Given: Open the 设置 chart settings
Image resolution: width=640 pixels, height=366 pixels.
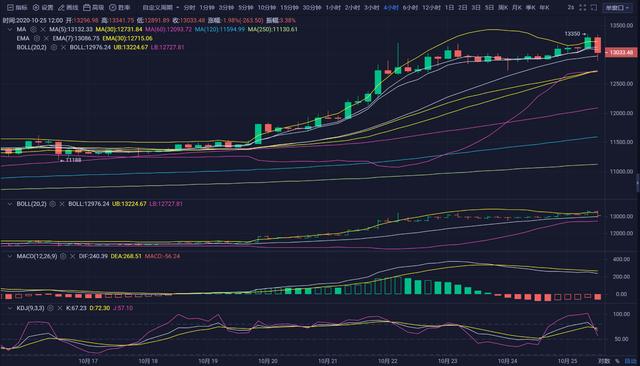Looking at the screenshot, I should [43, 7].
